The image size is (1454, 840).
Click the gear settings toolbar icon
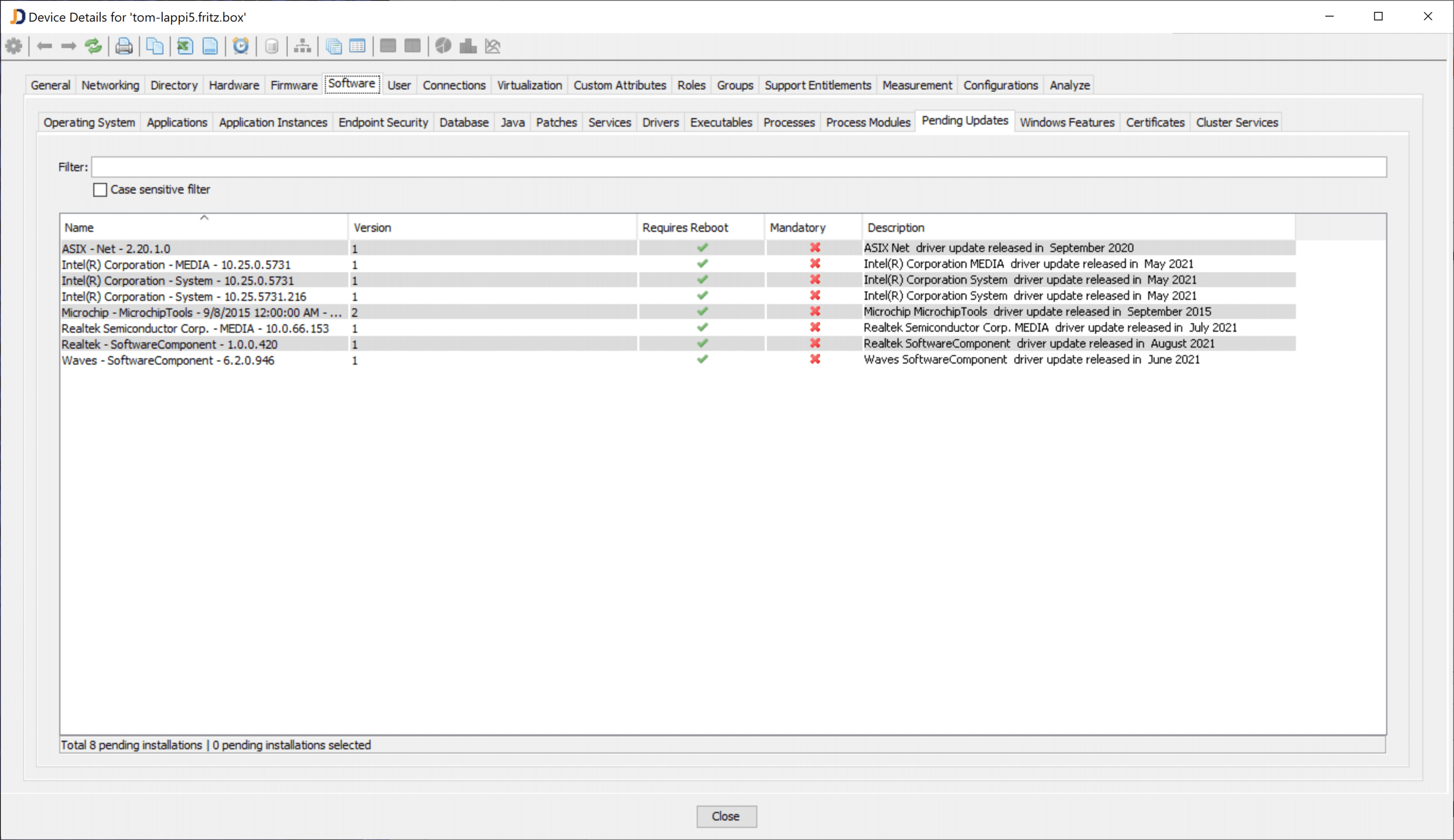(14, 46)
